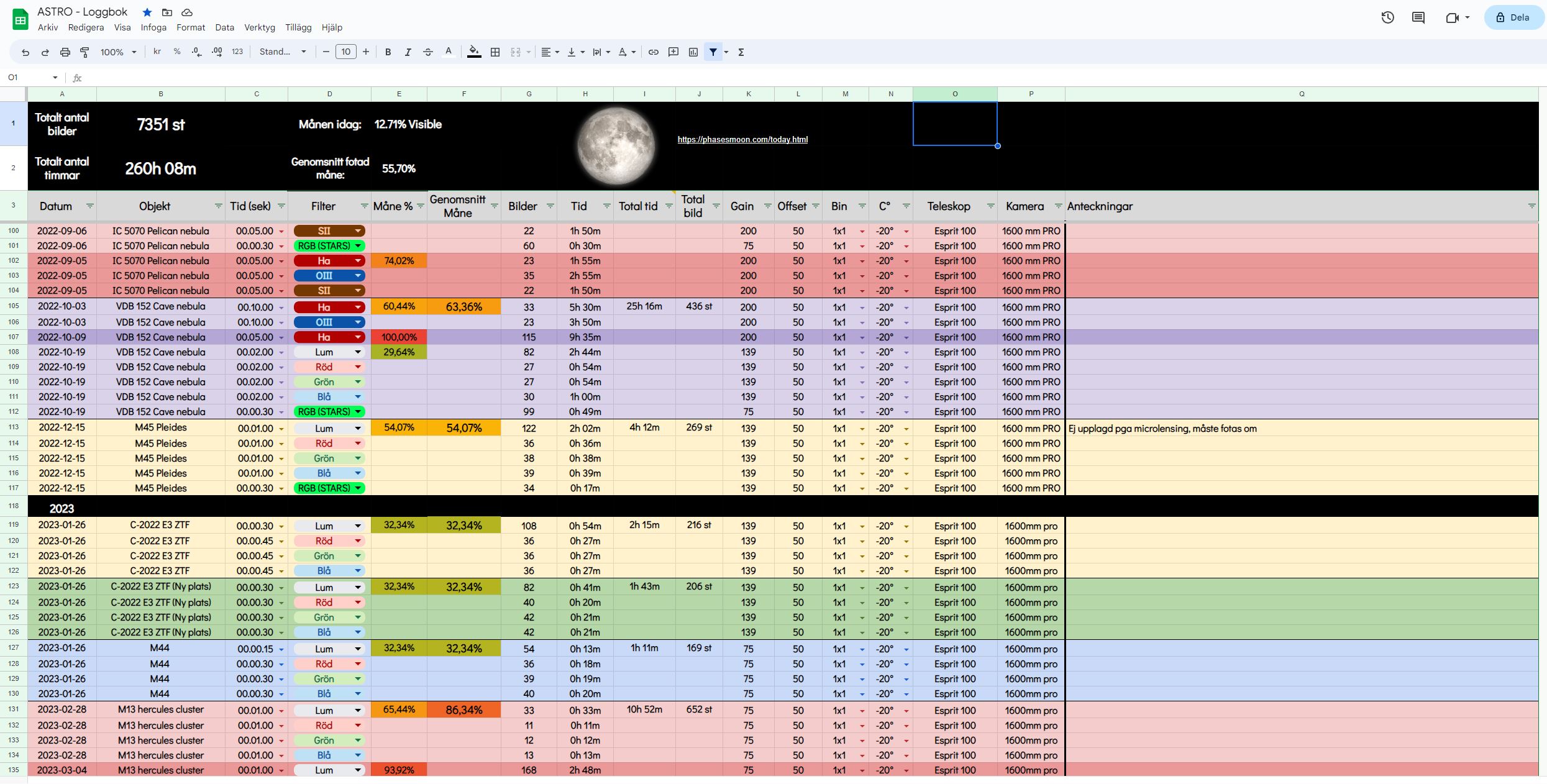Open the Infoga menu
1547x784 pixels.
153,27
